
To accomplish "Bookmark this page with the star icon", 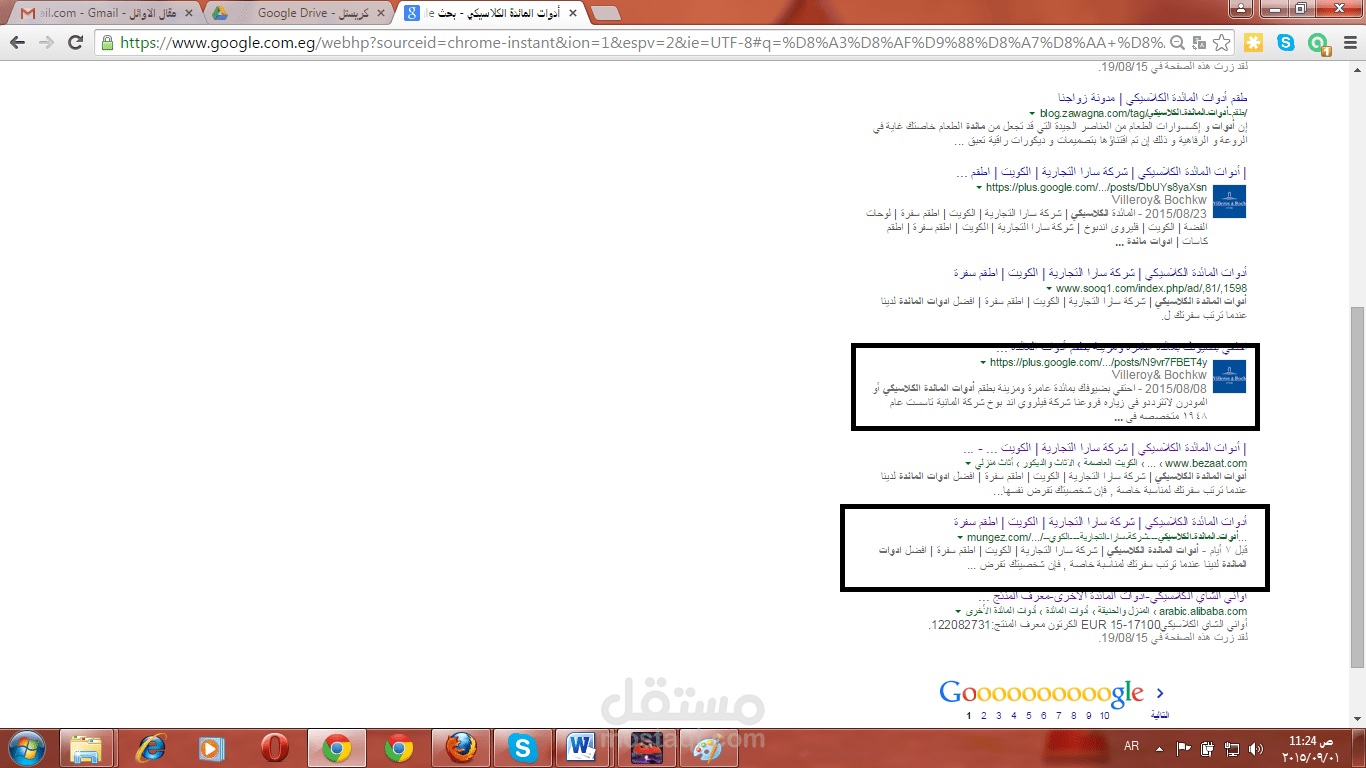I will [x=1221, y=43].
